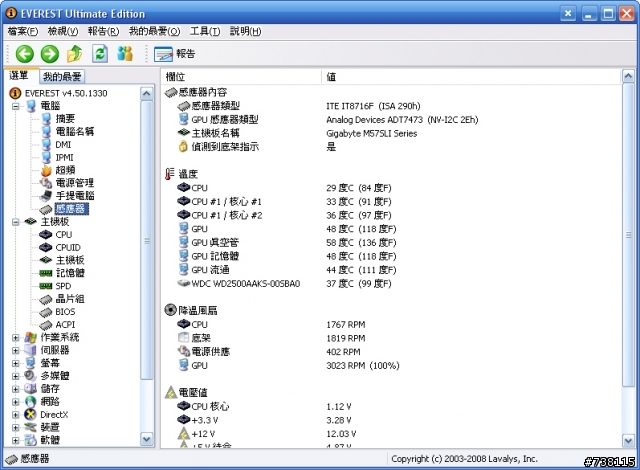
Task: Click the 溫度 thermometer icon
Action: (x=169, y=174)
